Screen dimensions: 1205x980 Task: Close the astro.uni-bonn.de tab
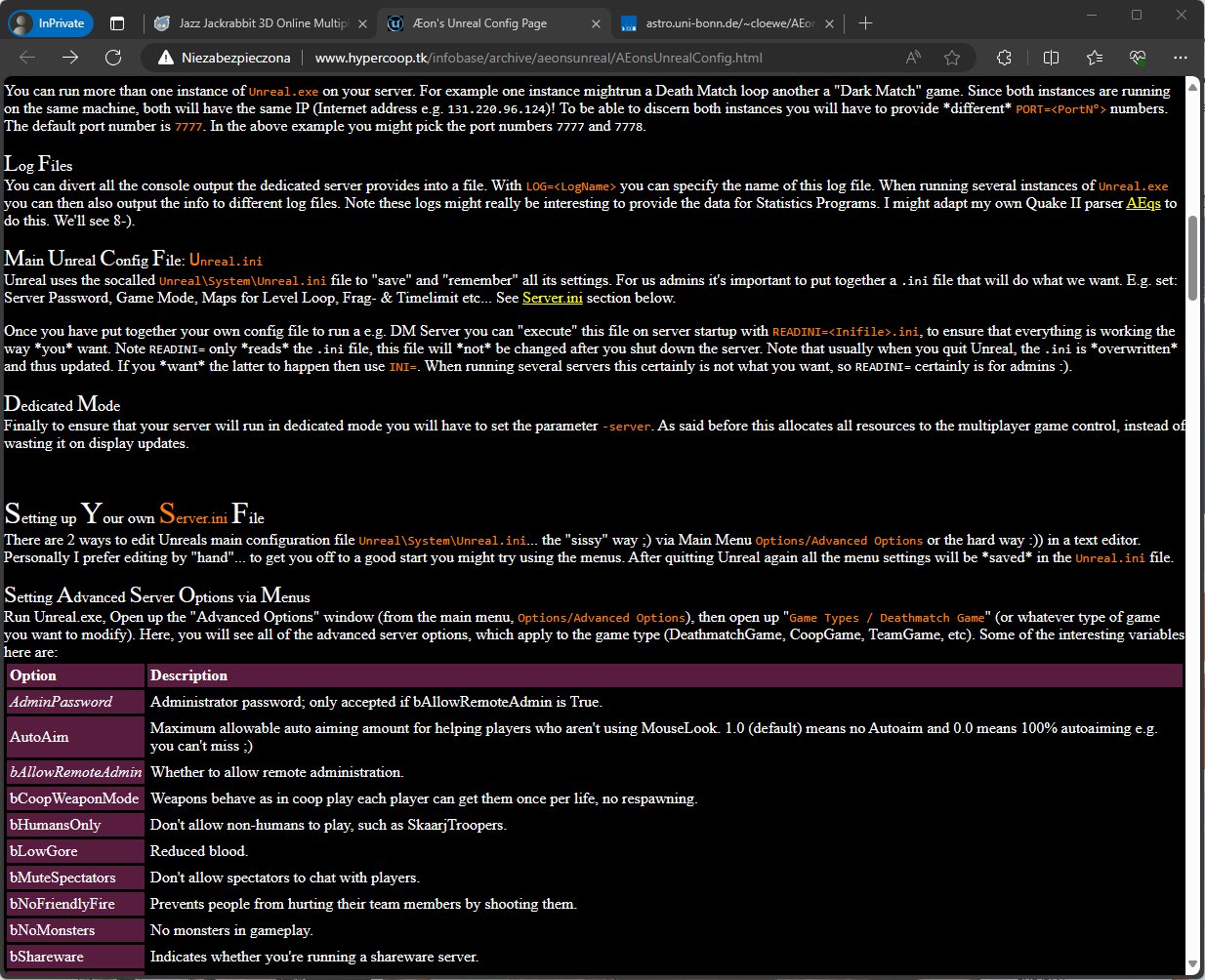829,23
